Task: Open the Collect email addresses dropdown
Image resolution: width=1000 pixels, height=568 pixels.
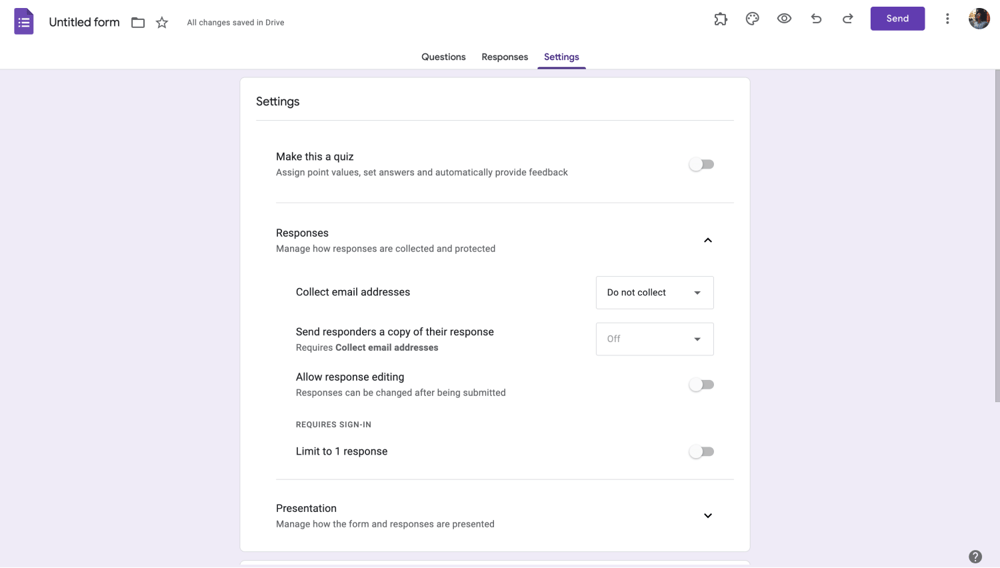Action: click(654, 293)
